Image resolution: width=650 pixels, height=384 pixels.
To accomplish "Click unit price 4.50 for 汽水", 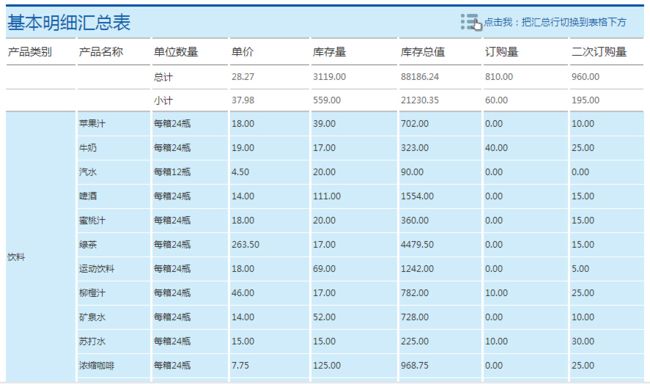I will click(240, 172).
